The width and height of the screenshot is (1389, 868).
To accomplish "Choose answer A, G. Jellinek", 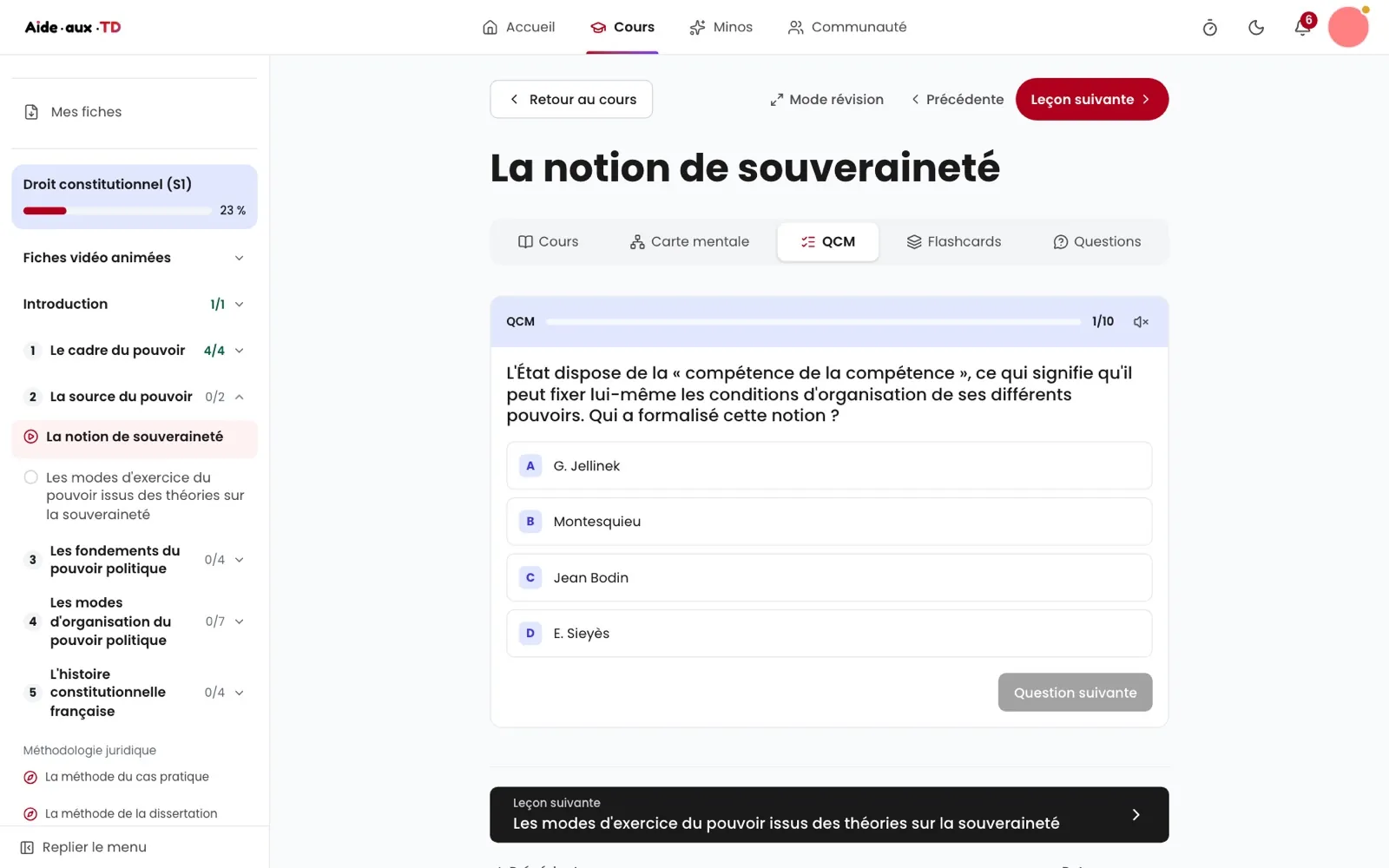I will (x=829, y=466).
